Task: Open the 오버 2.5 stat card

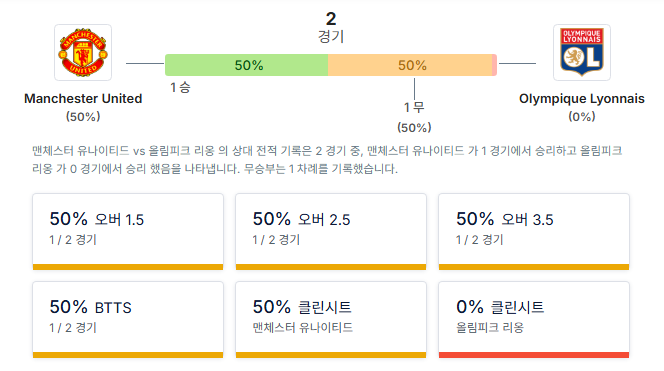Action: (331, 232)
